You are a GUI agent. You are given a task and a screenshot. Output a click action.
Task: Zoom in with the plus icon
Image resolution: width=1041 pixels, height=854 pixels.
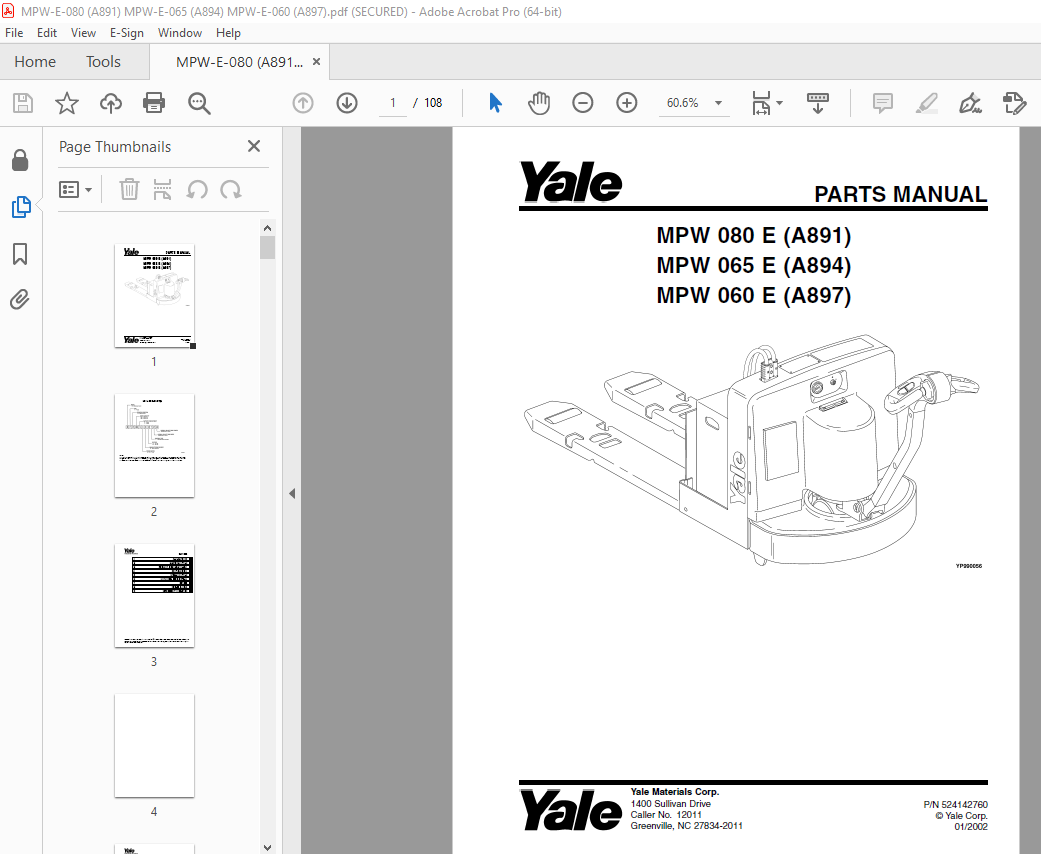point(626,103)
